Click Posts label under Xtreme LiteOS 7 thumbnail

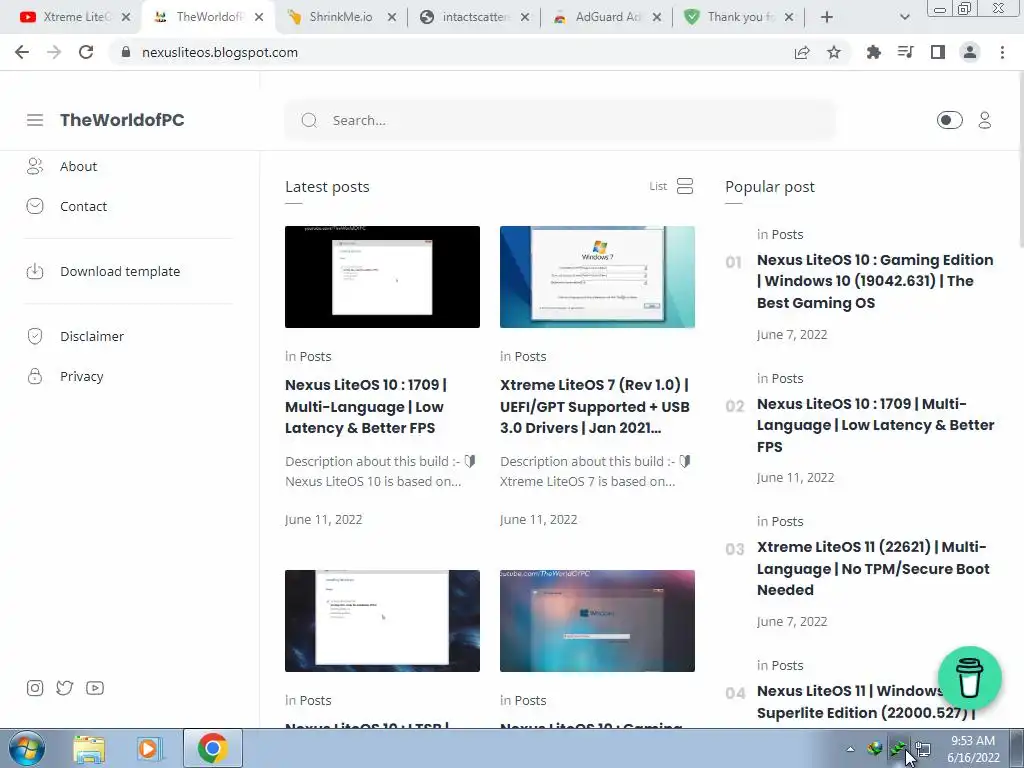point(530,357)
